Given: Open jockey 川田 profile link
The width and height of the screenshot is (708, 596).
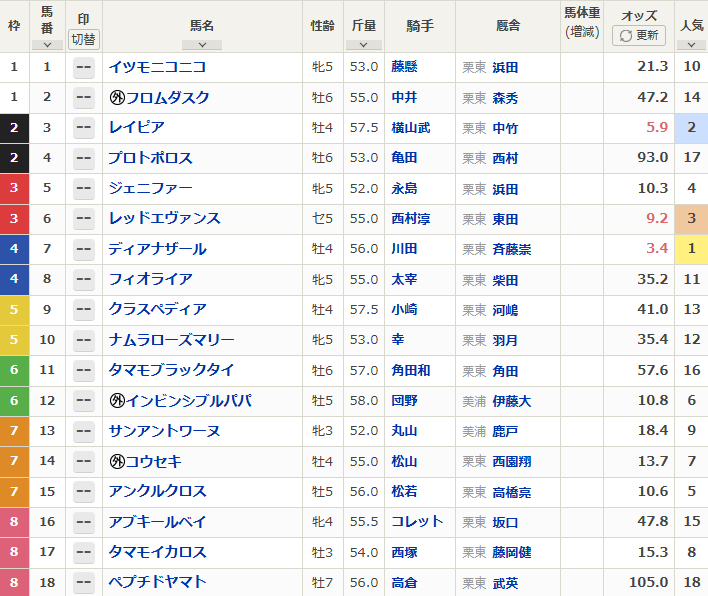Looking at the screenshot, I should [404, 249].
